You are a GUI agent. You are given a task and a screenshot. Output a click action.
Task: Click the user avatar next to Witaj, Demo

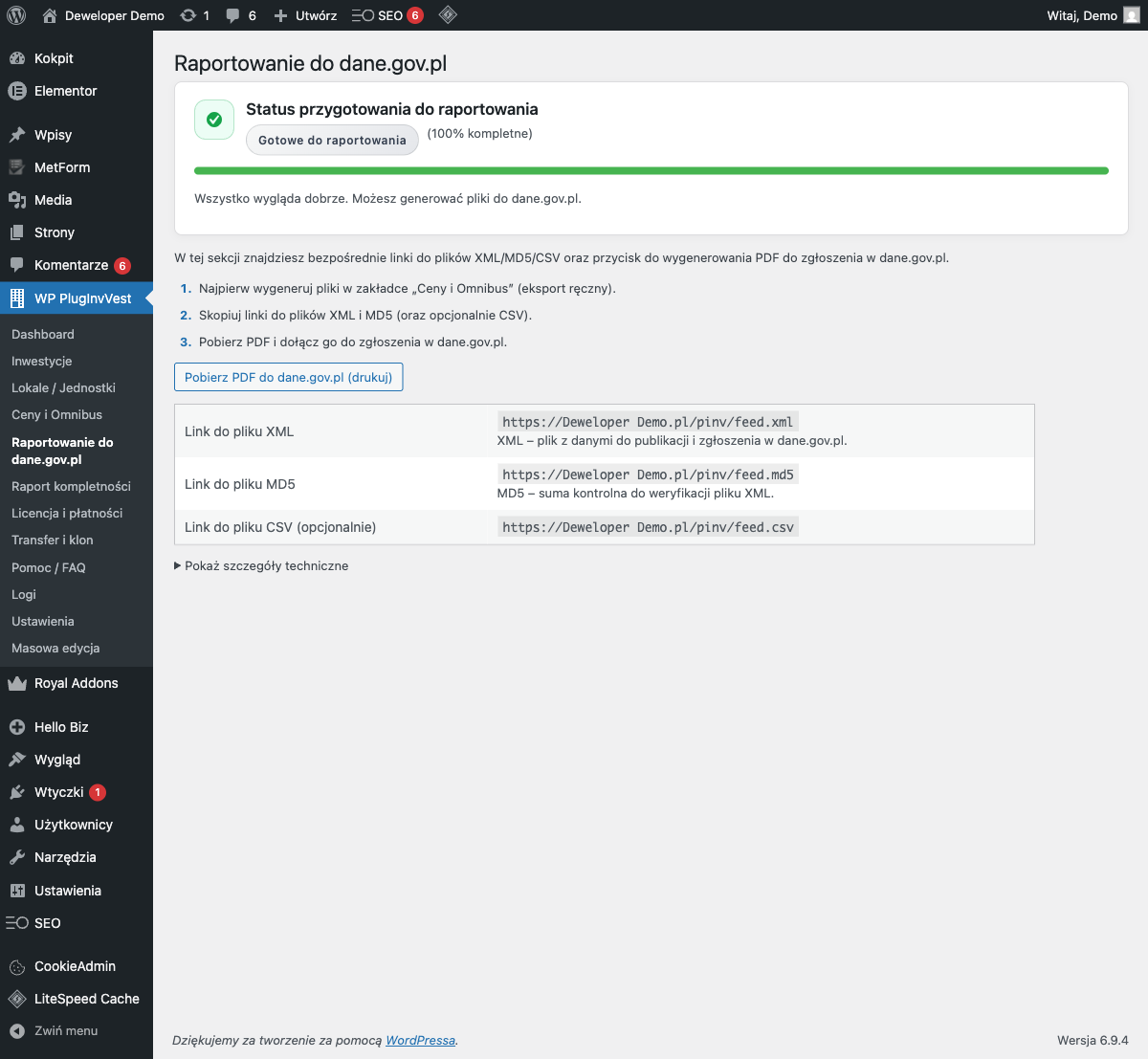(x=1131, y=15)
